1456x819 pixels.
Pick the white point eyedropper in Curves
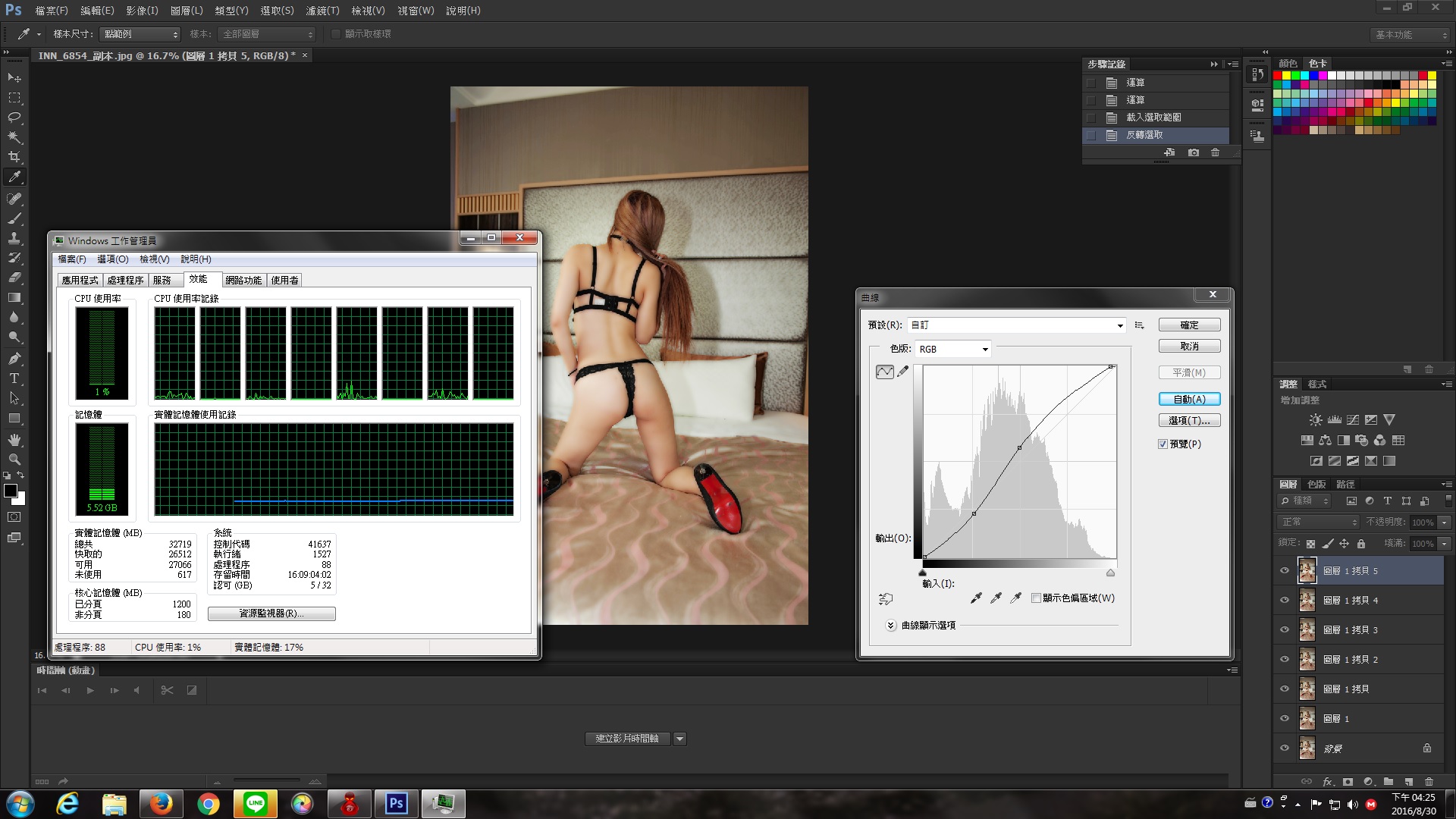(x=1015, y=598)
